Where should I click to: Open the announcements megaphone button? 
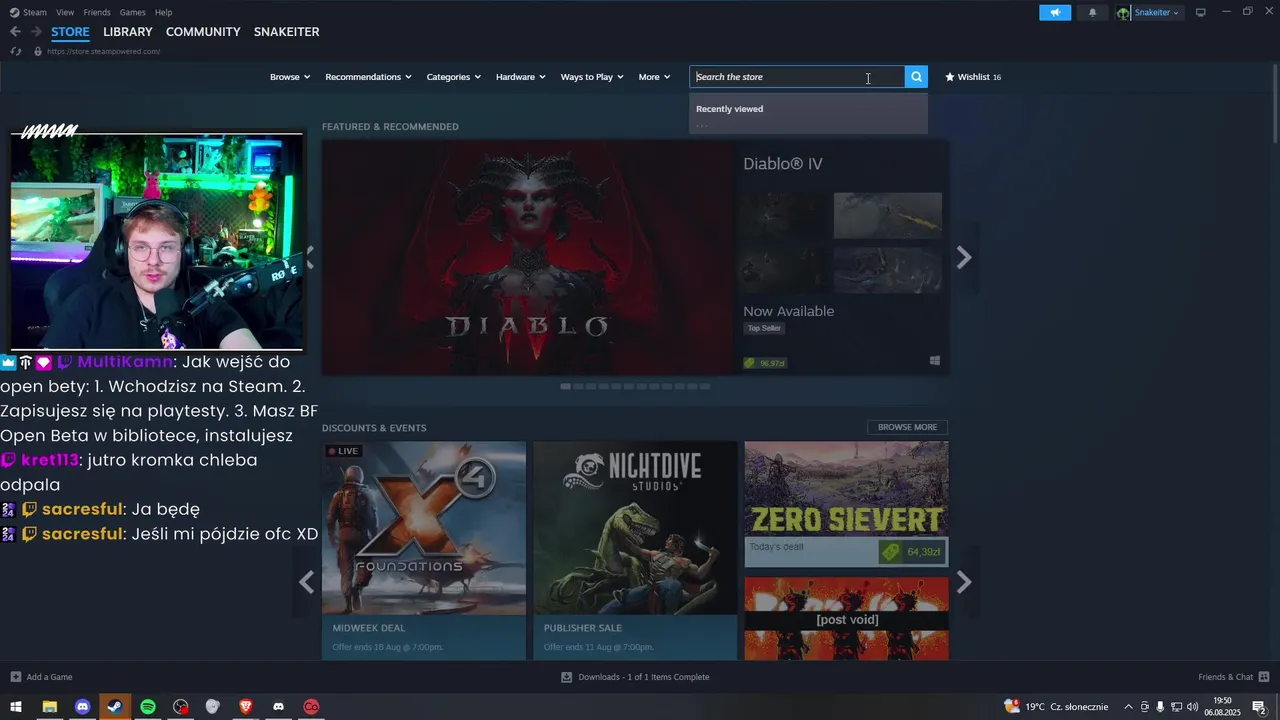pos(1055,12)
